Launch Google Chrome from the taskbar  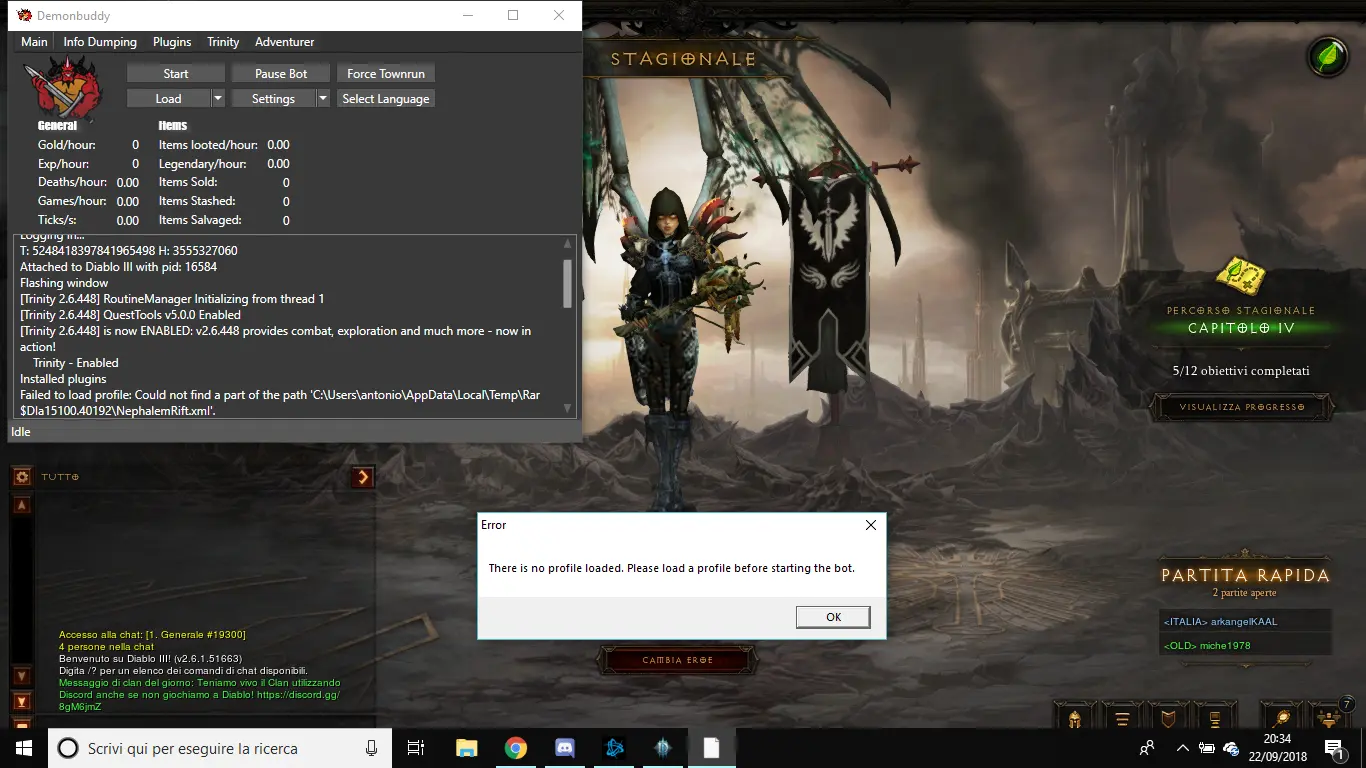[x=515, y=748]
